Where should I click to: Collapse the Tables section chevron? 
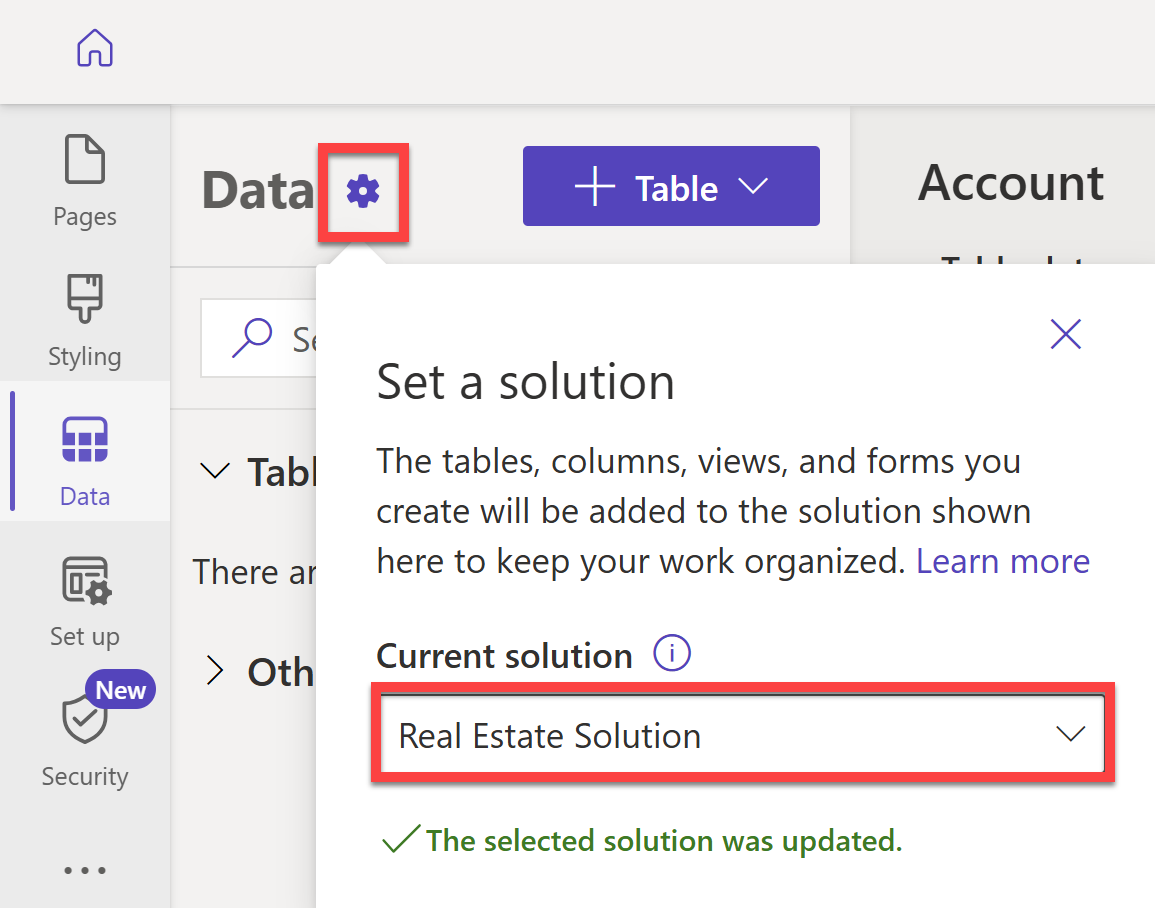point(214,471)
